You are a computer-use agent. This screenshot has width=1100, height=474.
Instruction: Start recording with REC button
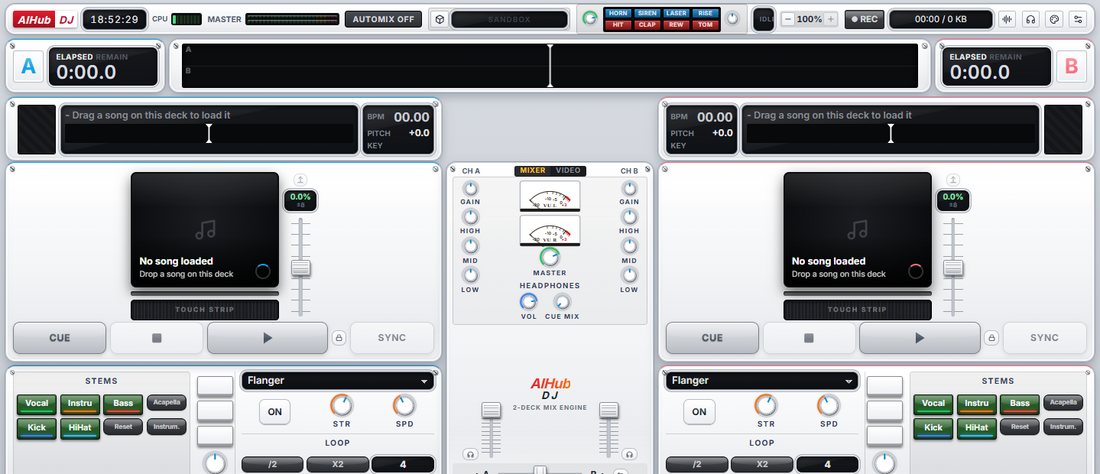(864, 19)
